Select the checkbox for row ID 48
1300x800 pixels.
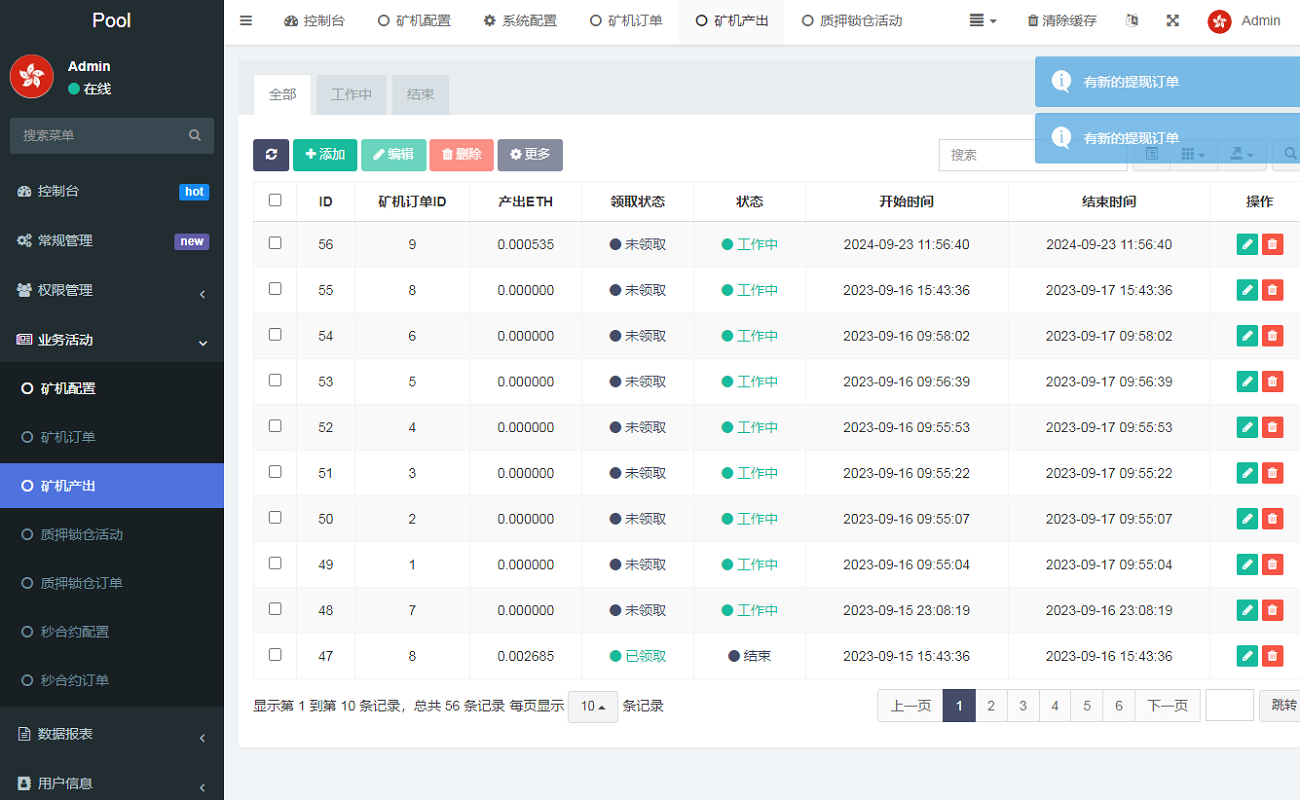coord(275,609)
